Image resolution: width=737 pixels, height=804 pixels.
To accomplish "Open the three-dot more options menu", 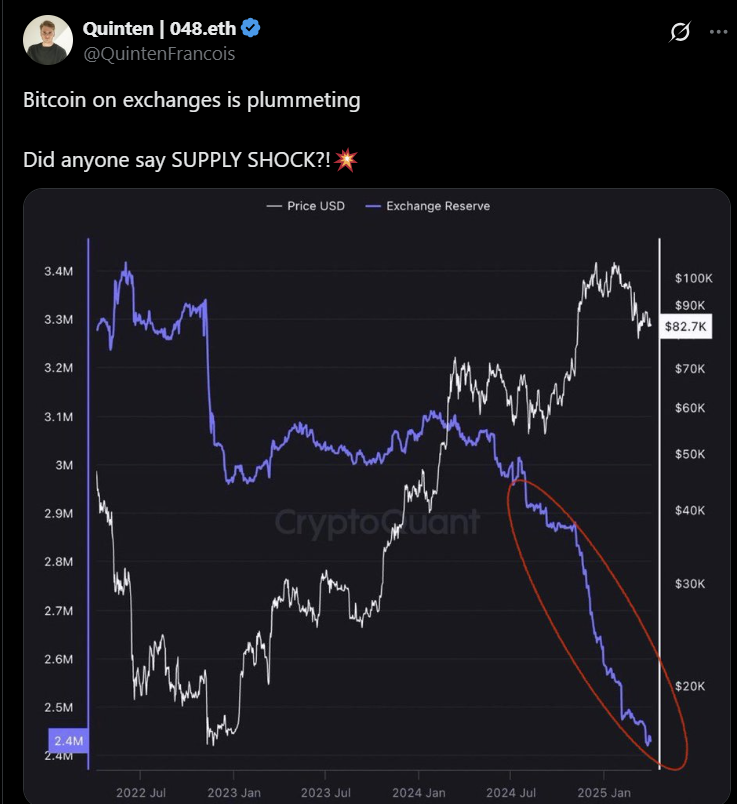I will coord(718,32).
